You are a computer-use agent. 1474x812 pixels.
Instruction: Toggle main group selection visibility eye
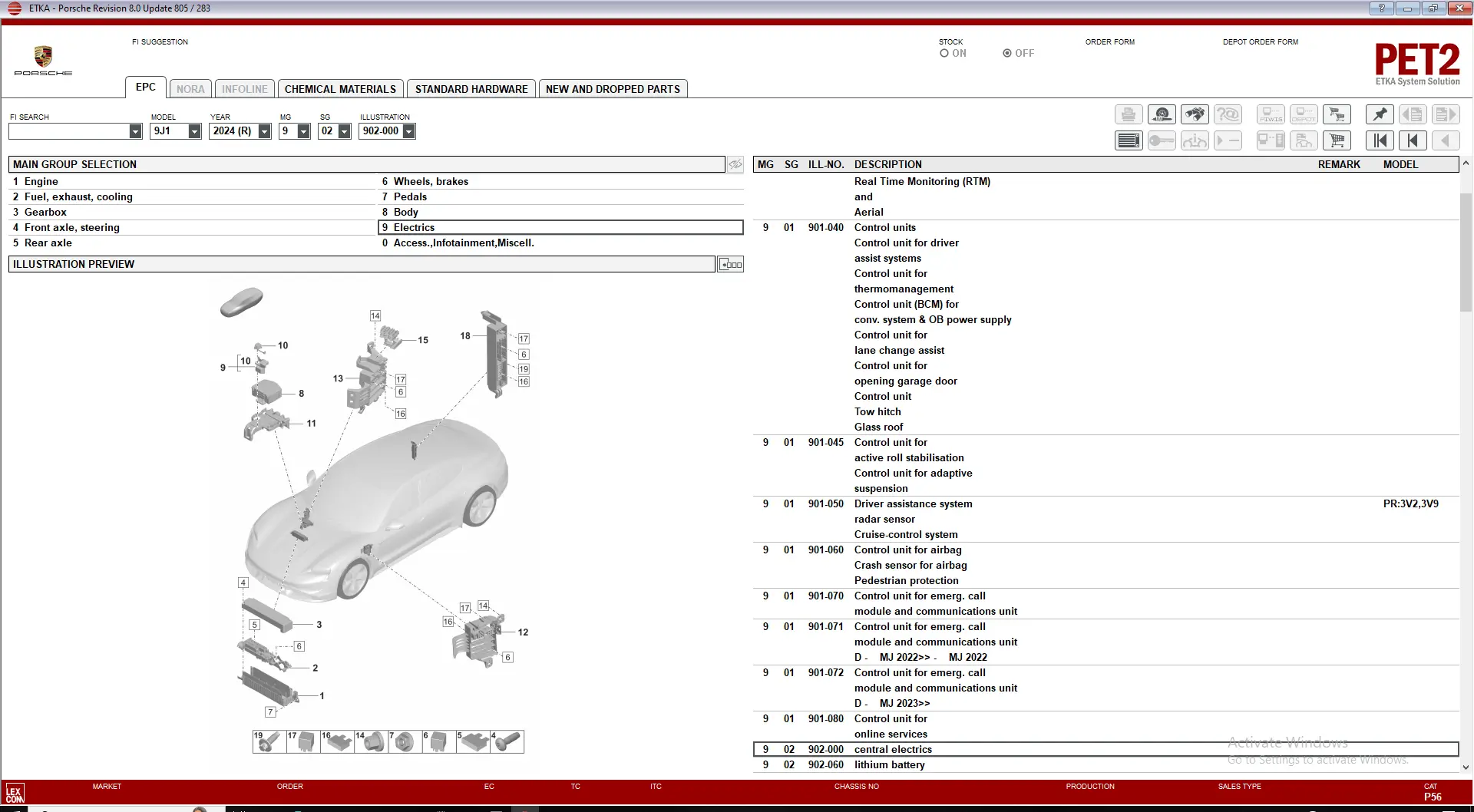(735, 164)
